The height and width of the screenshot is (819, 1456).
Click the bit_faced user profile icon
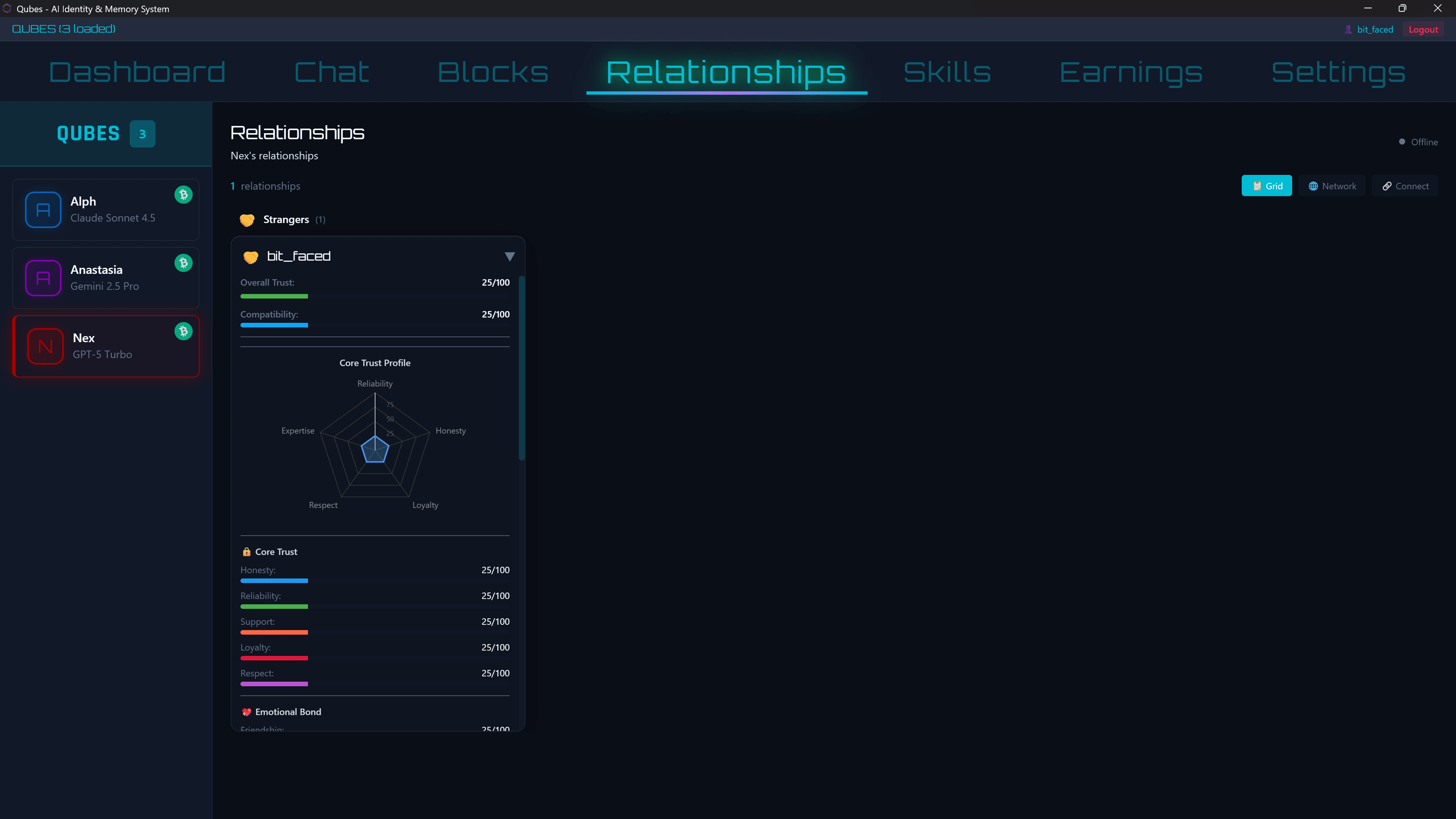click(1348, 29)
